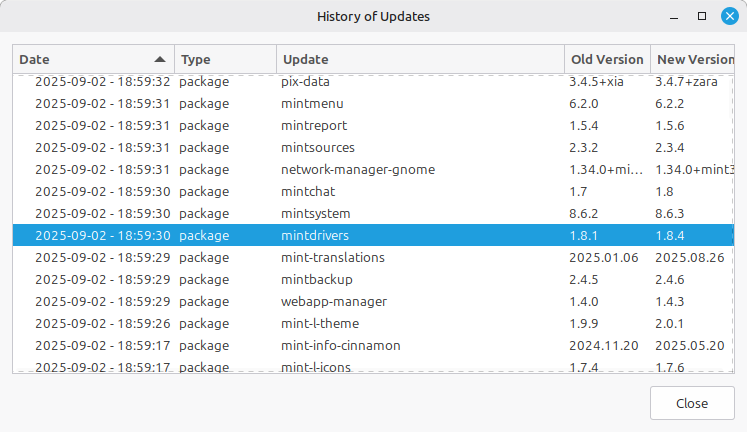Sort by the Old Version column header

[607, 60]
